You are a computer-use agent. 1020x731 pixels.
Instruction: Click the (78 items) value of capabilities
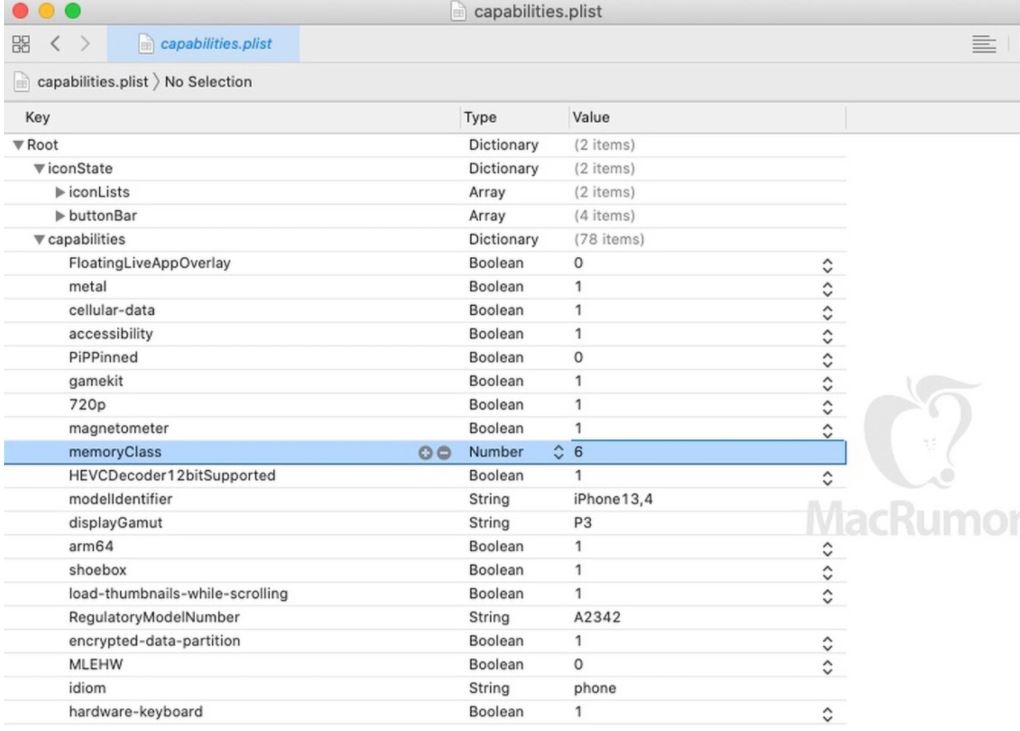609,239
